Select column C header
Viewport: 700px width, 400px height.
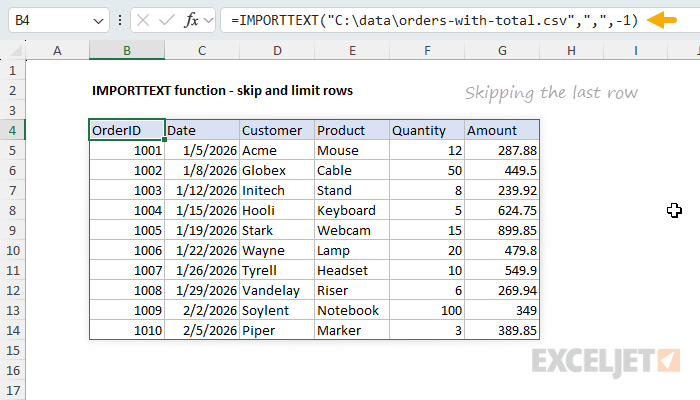pos(202,51)
